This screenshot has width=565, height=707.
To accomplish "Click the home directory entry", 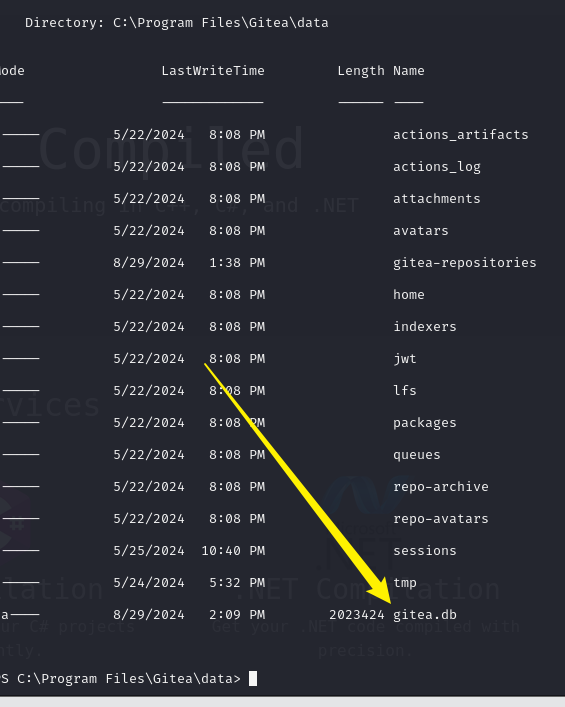I will tap(409, 295).
